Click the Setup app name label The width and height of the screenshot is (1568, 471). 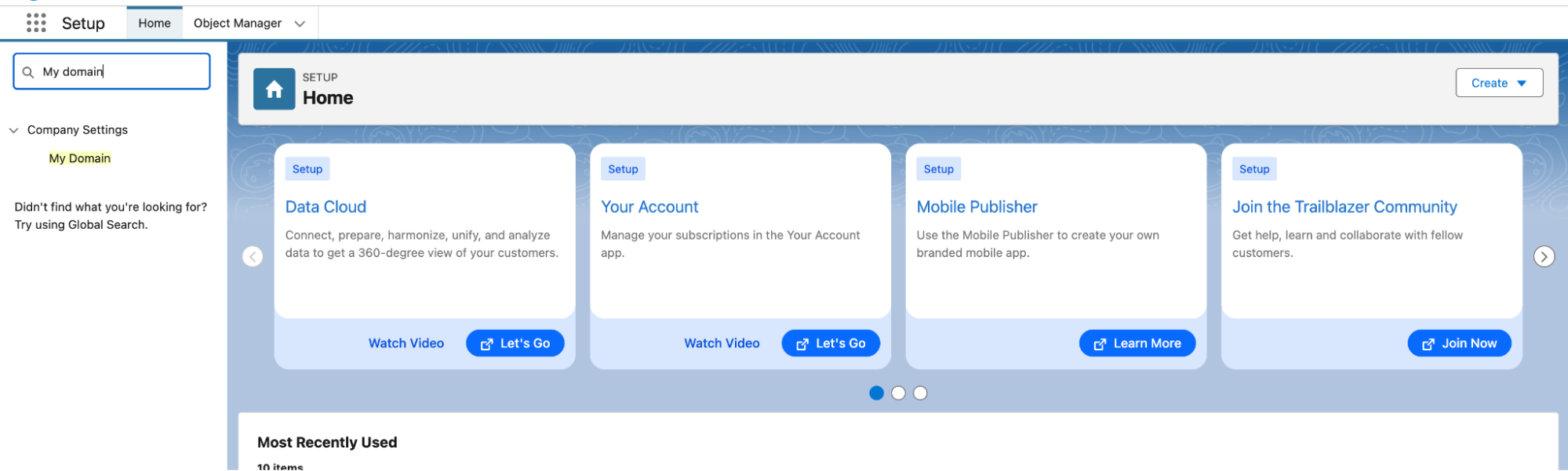[x=83, y=24]
